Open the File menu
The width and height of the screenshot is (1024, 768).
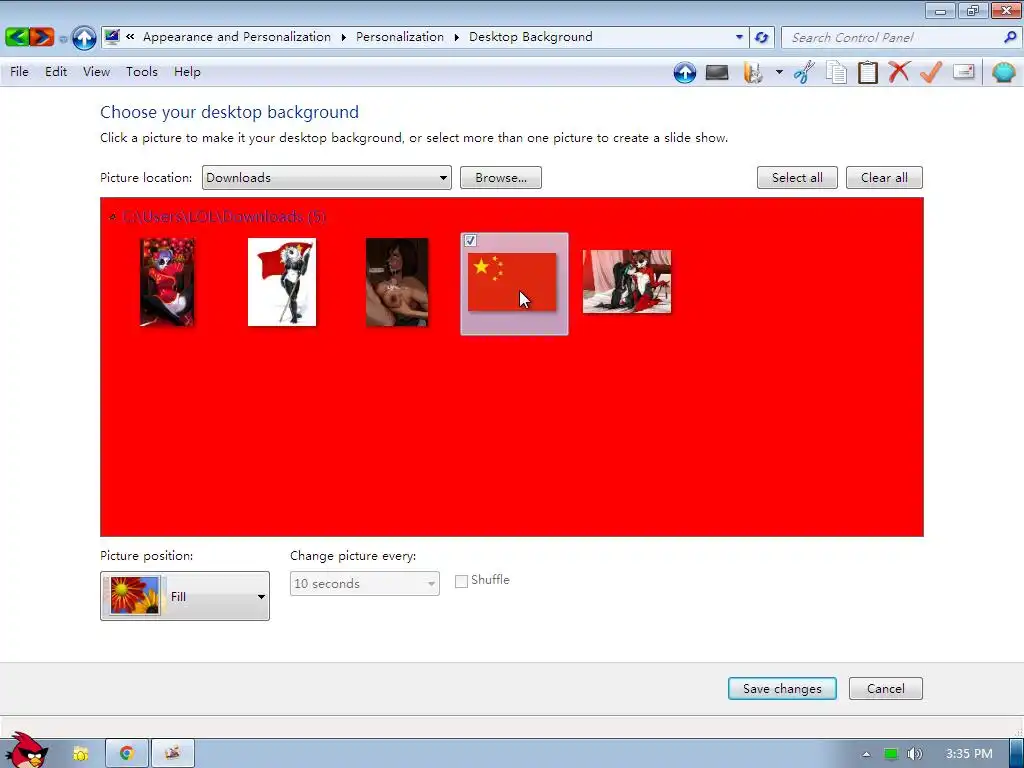pyautogui.click(x=19, y=72)
